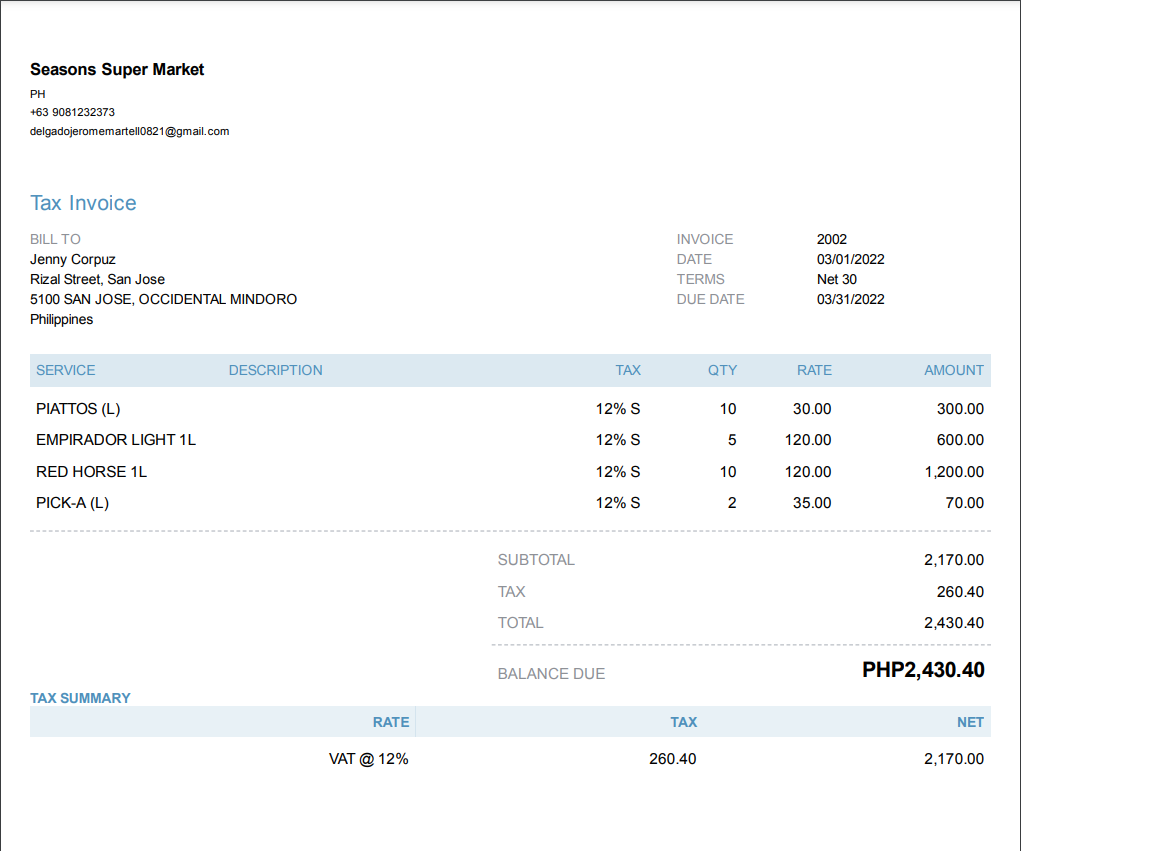This screenshot has height=851, width=1152.
Task: Click the due date 03/31/2022
Action: pyautogui.click(x=850, y=299)
